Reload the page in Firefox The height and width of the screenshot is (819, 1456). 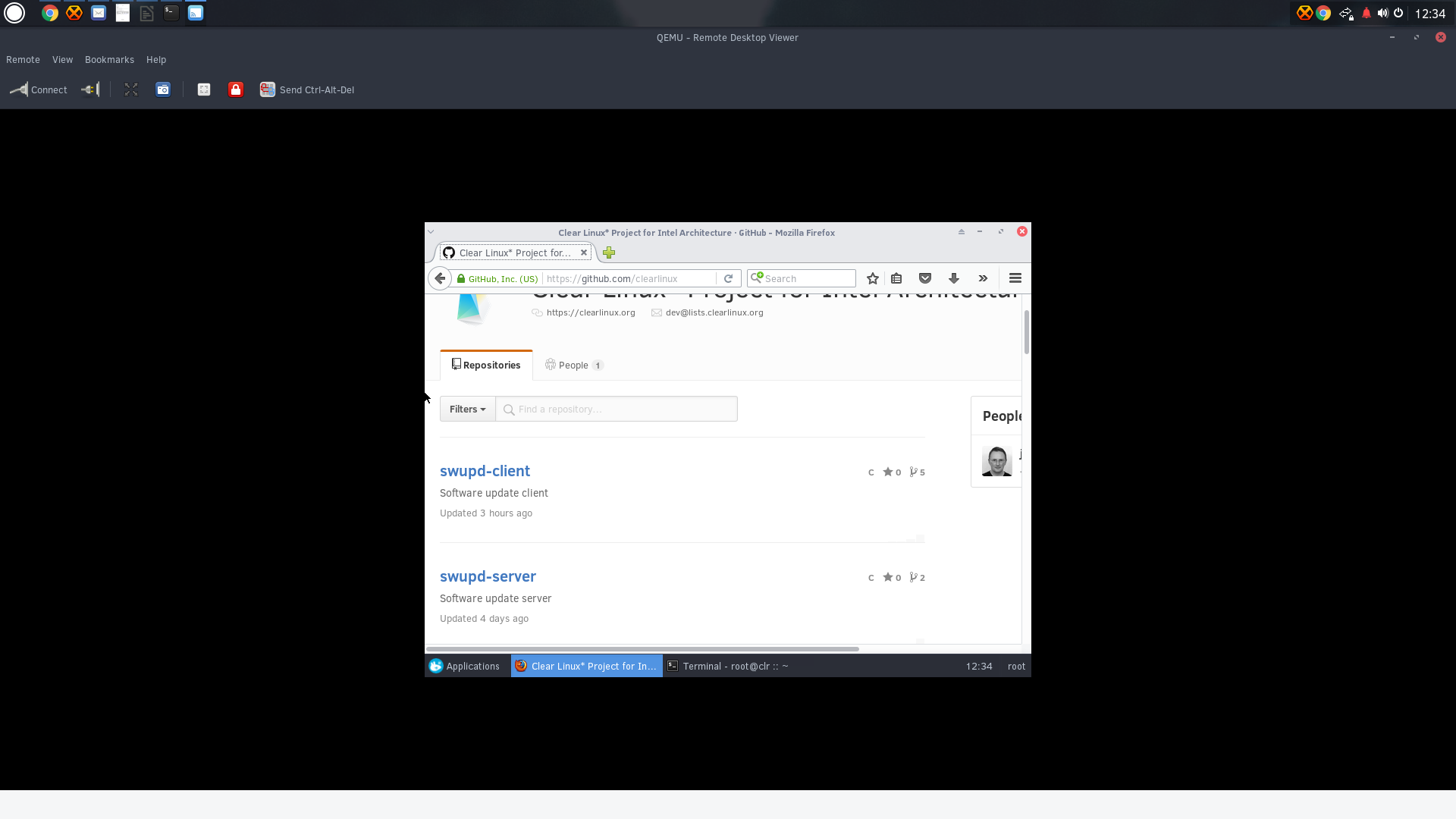728,278
